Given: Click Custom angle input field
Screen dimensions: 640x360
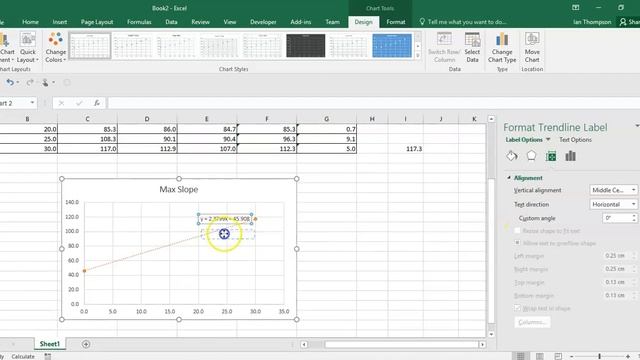Looking at the screenshot, I should [617, 218].
